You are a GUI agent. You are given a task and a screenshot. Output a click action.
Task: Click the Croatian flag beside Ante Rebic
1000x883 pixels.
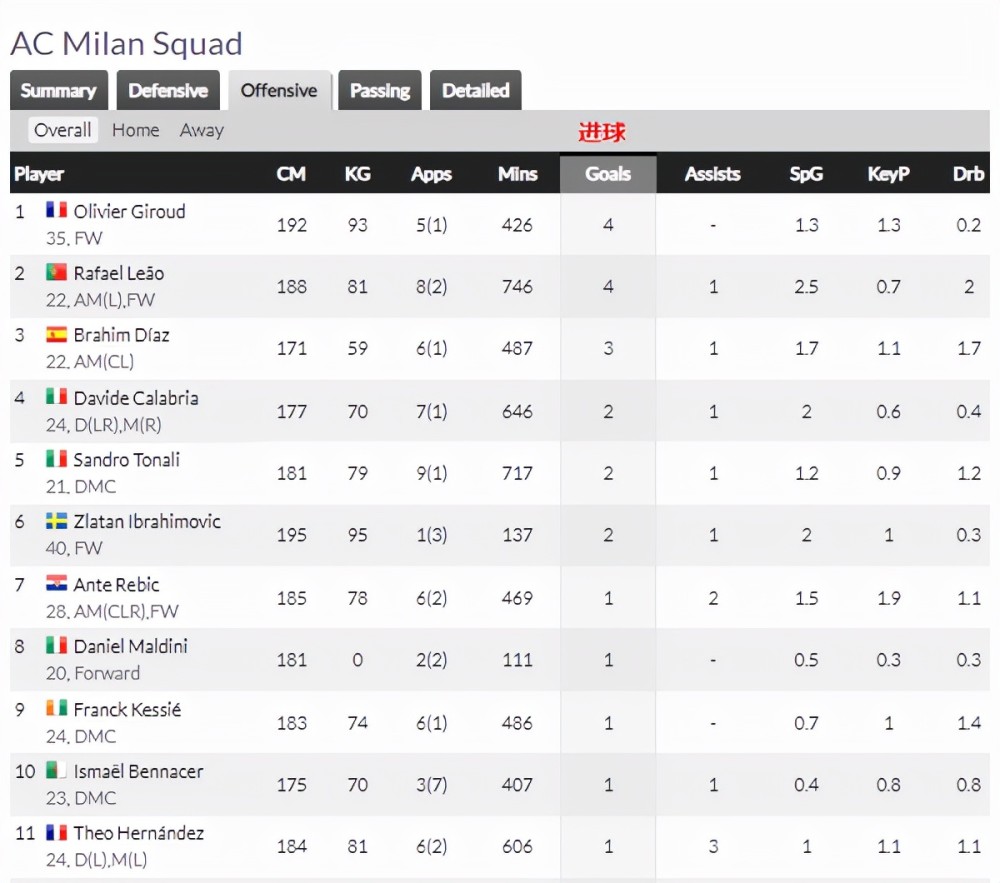[x=56, y=583]
